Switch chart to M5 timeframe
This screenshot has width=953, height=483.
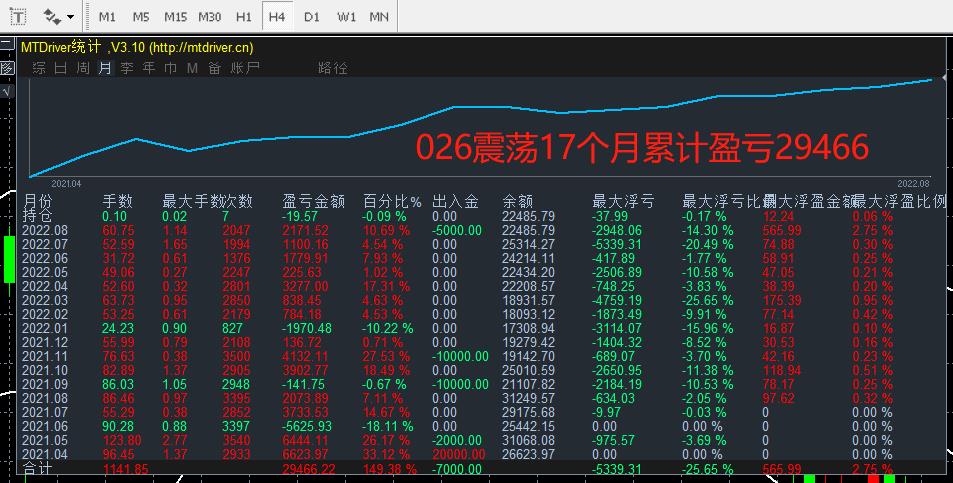140,17
